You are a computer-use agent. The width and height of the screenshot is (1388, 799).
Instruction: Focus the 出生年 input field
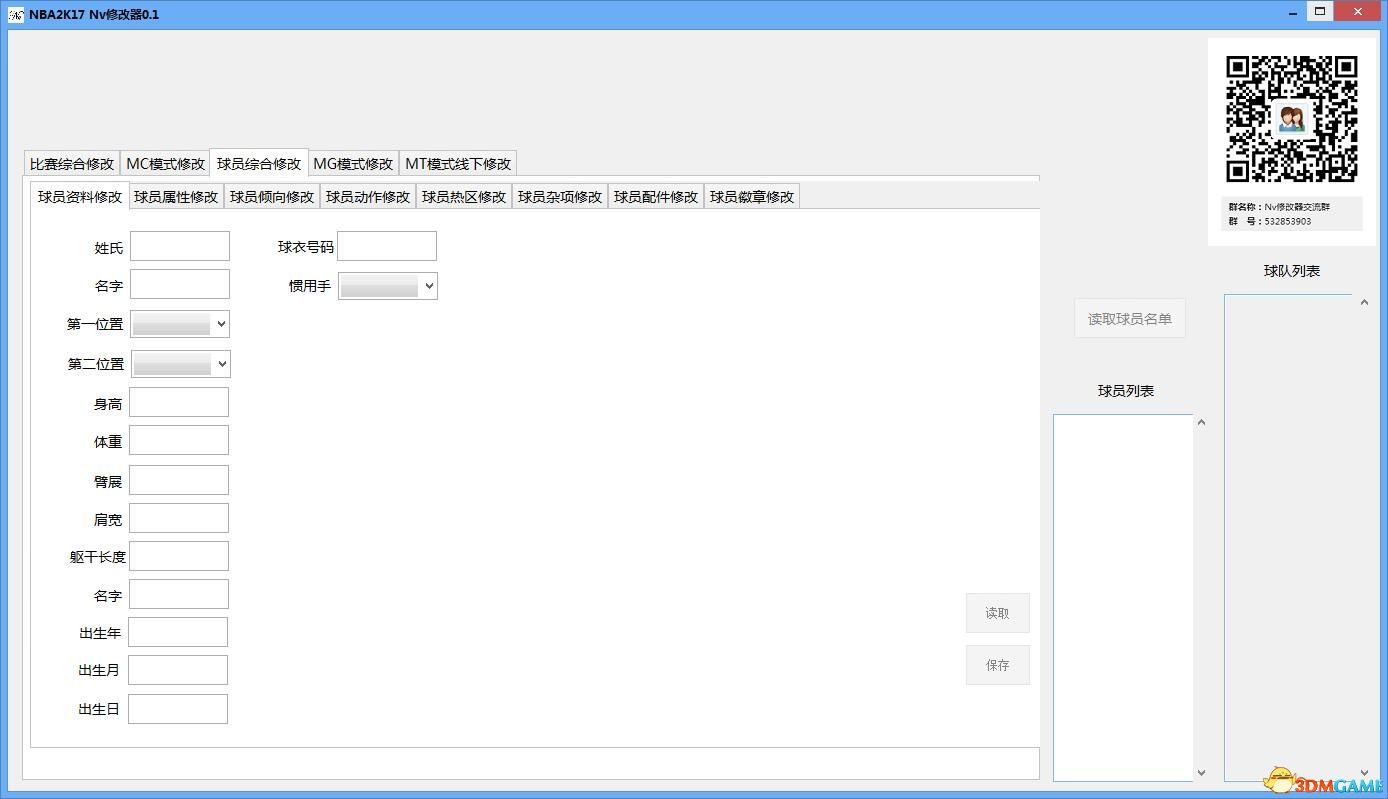pos(178,632)
